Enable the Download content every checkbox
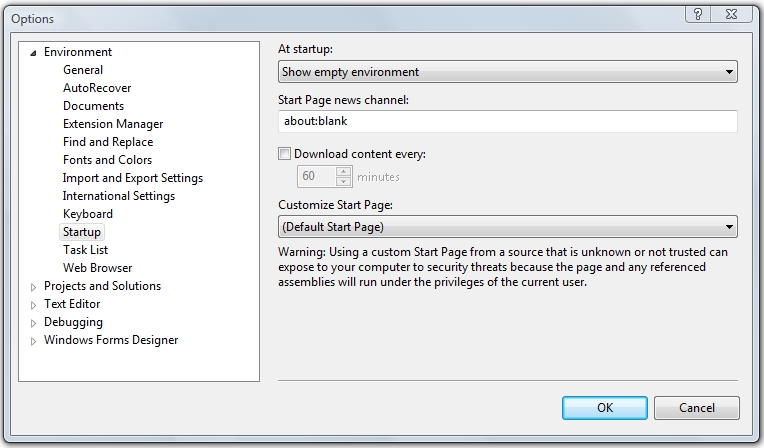 coord(285,154)
